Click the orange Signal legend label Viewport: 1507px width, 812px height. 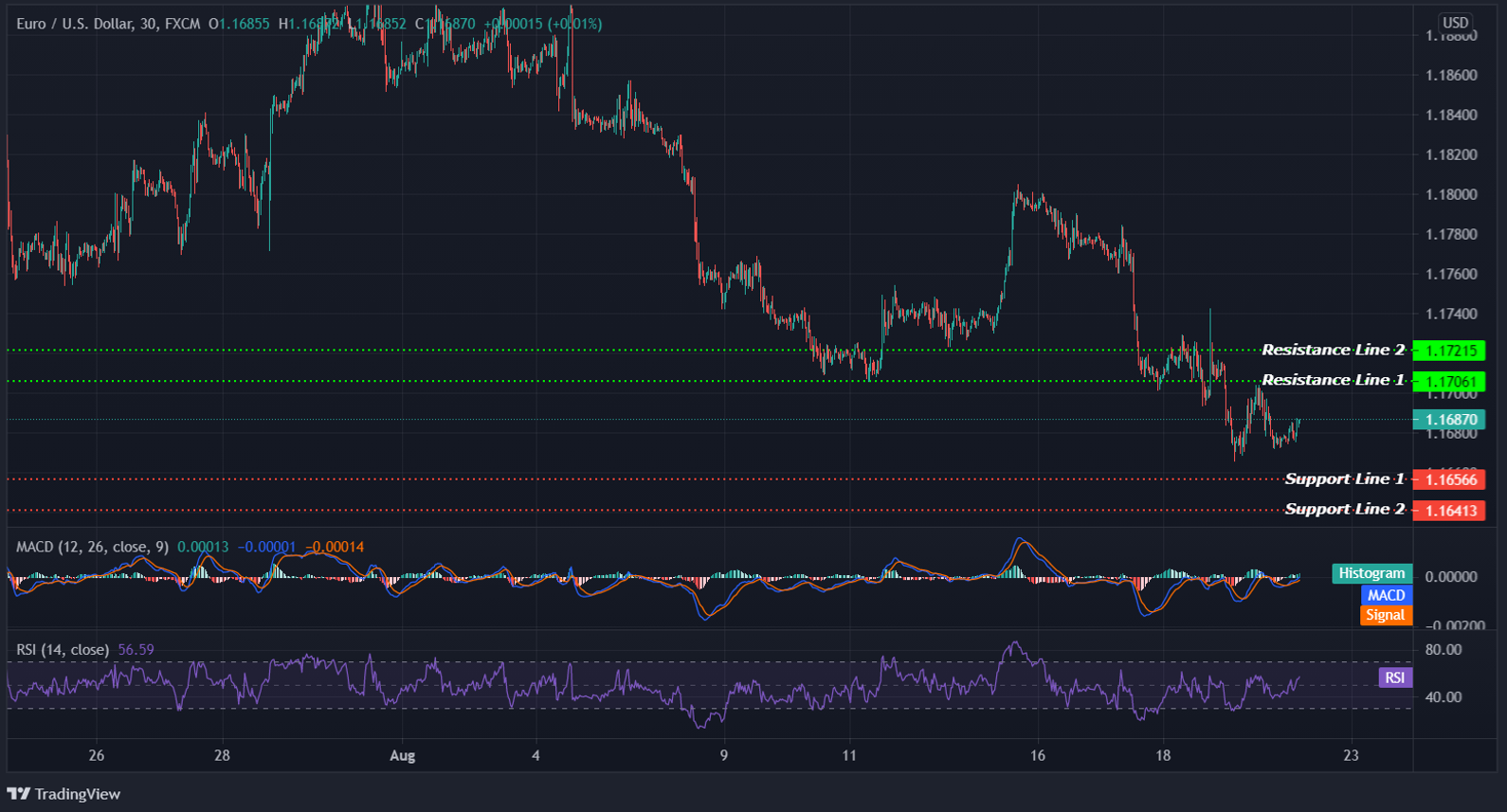tap(1386, 615)
